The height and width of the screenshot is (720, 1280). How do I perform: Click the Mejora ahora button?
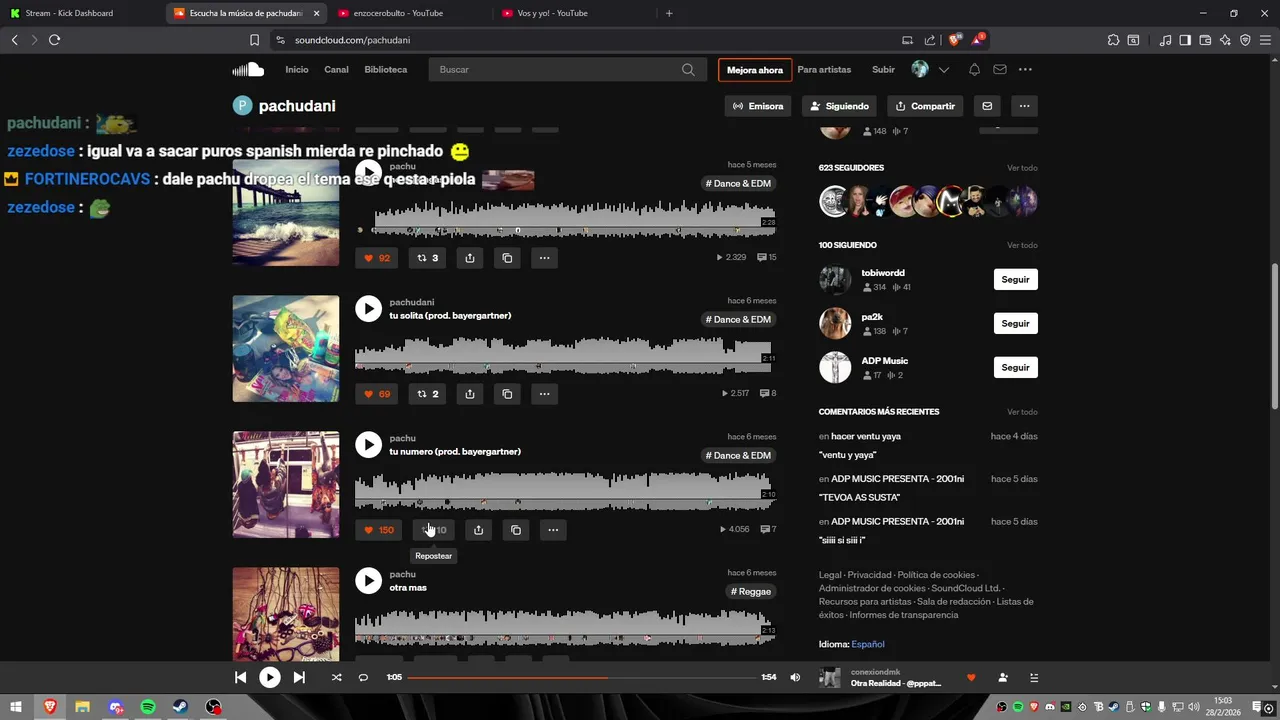coord(755,70)
